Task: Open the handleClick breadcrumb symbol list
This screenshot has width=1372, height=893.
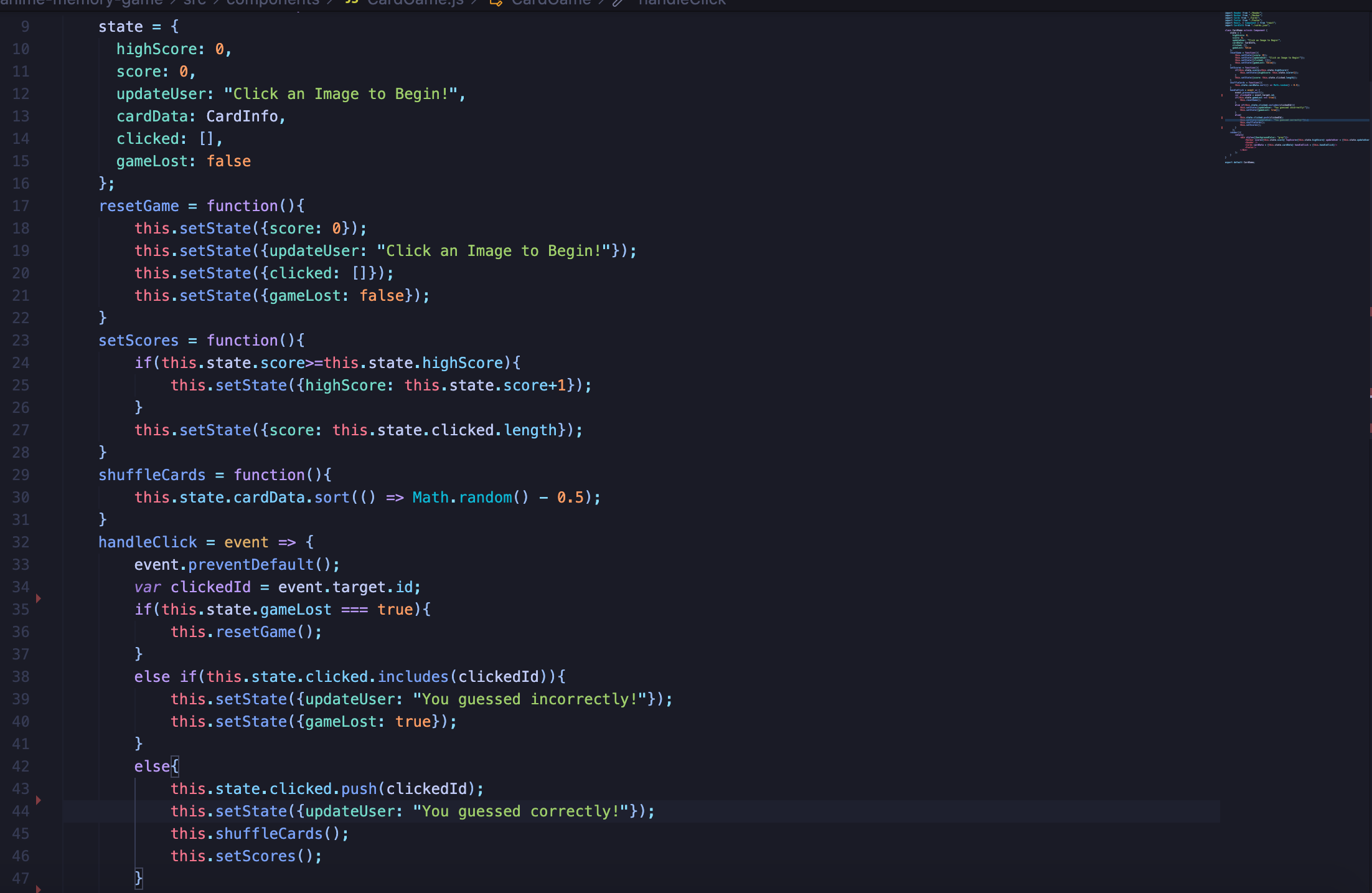Action: (682, 2)
